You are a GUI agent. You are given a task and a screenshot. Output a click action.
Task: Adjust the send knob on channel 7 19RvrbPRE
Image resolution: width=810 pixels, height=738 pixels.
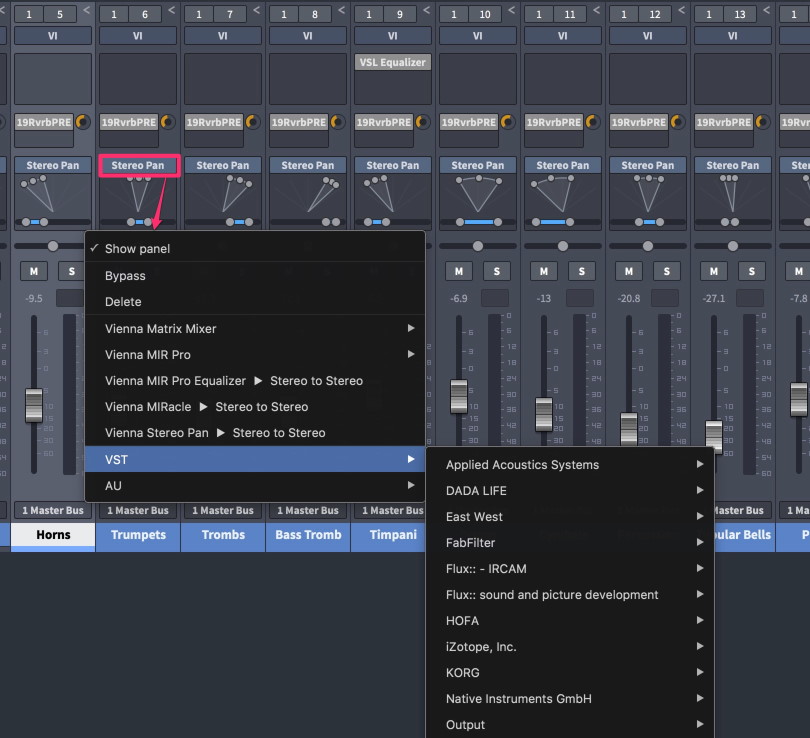point(253,122)
